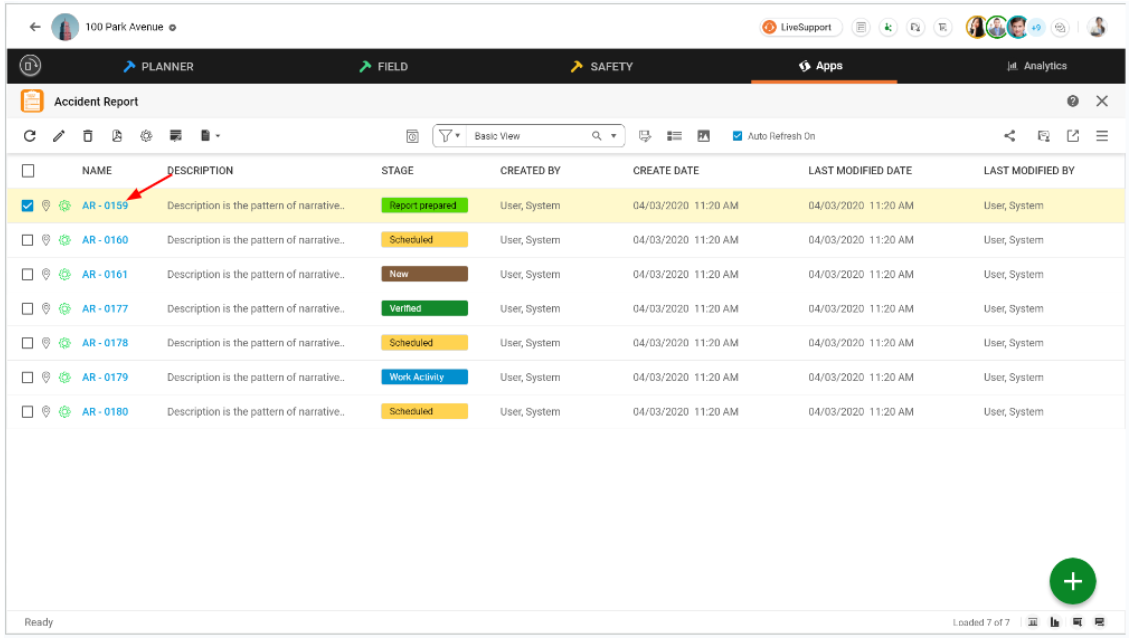Open the document dropdown in toolbar
The width and height of the screenshot is (1134, 640).
click(x=210, y=136)
